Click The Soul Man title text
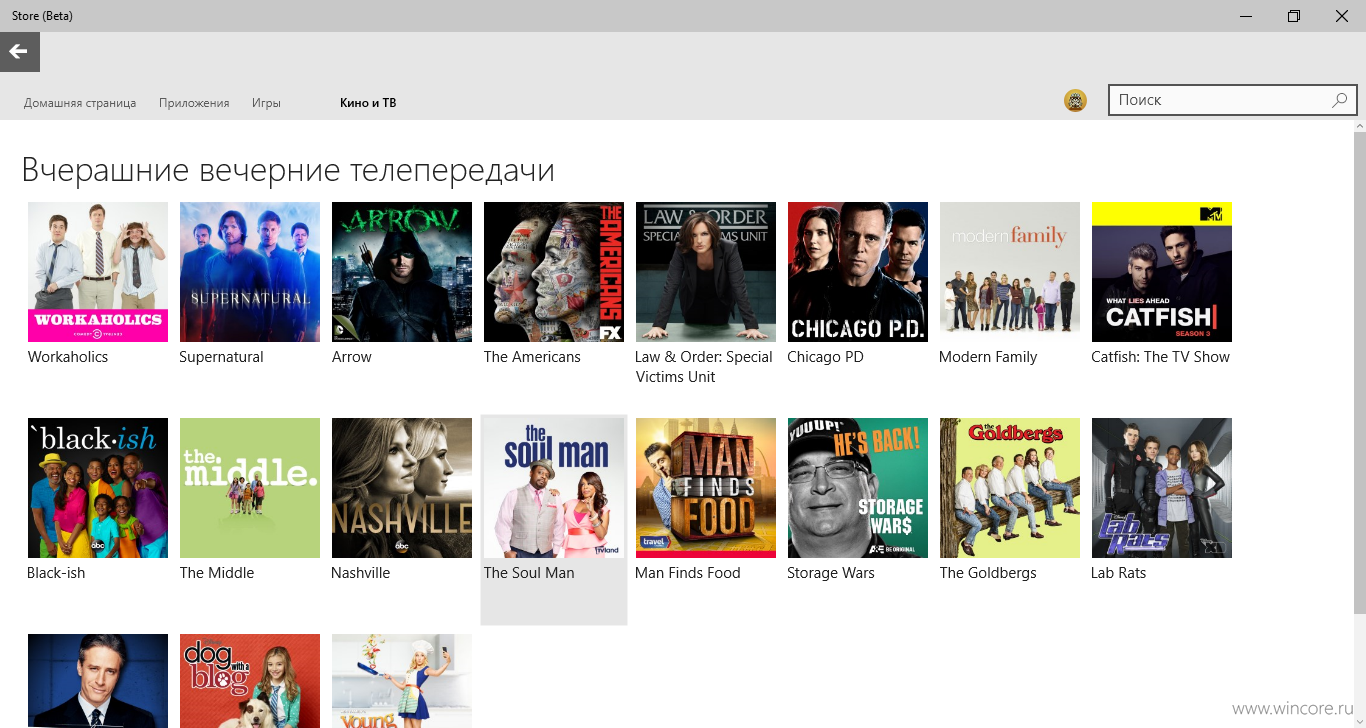Image resolution: width=1366 pixels, height=728 pixels. click(x=529, y=573)
